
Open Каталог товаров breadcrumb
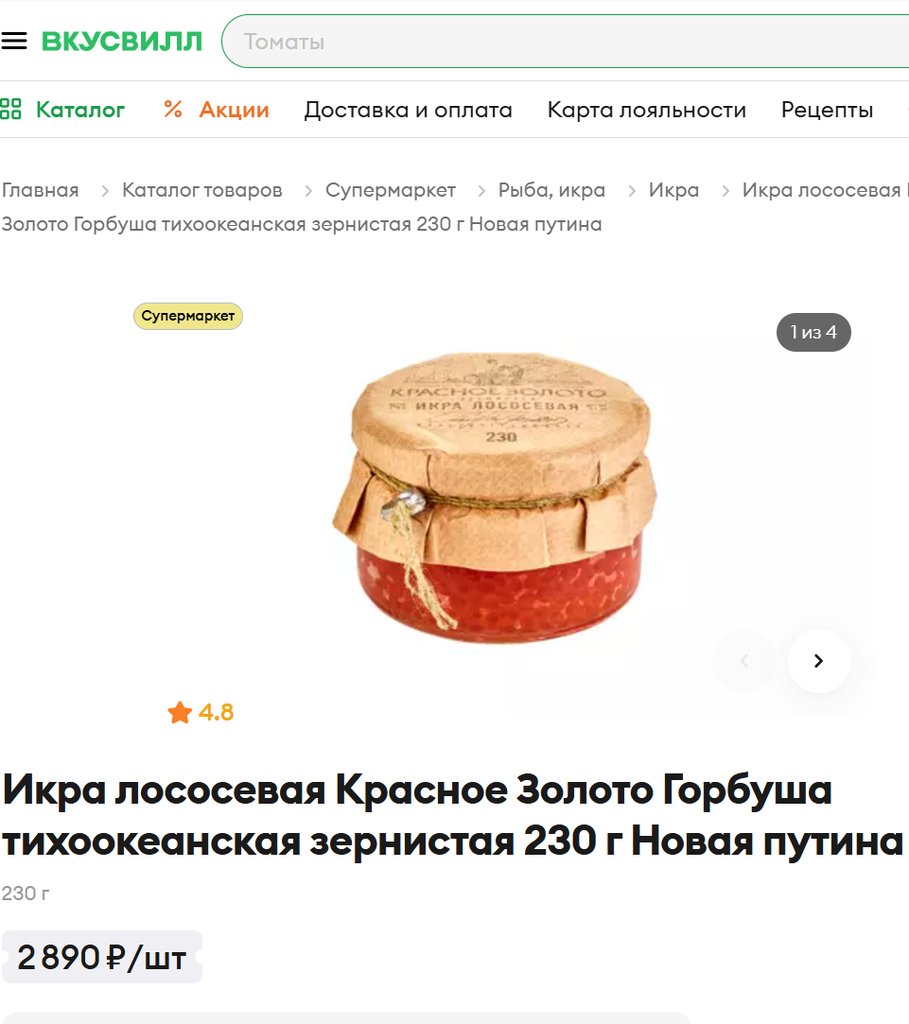pos(202,190)
